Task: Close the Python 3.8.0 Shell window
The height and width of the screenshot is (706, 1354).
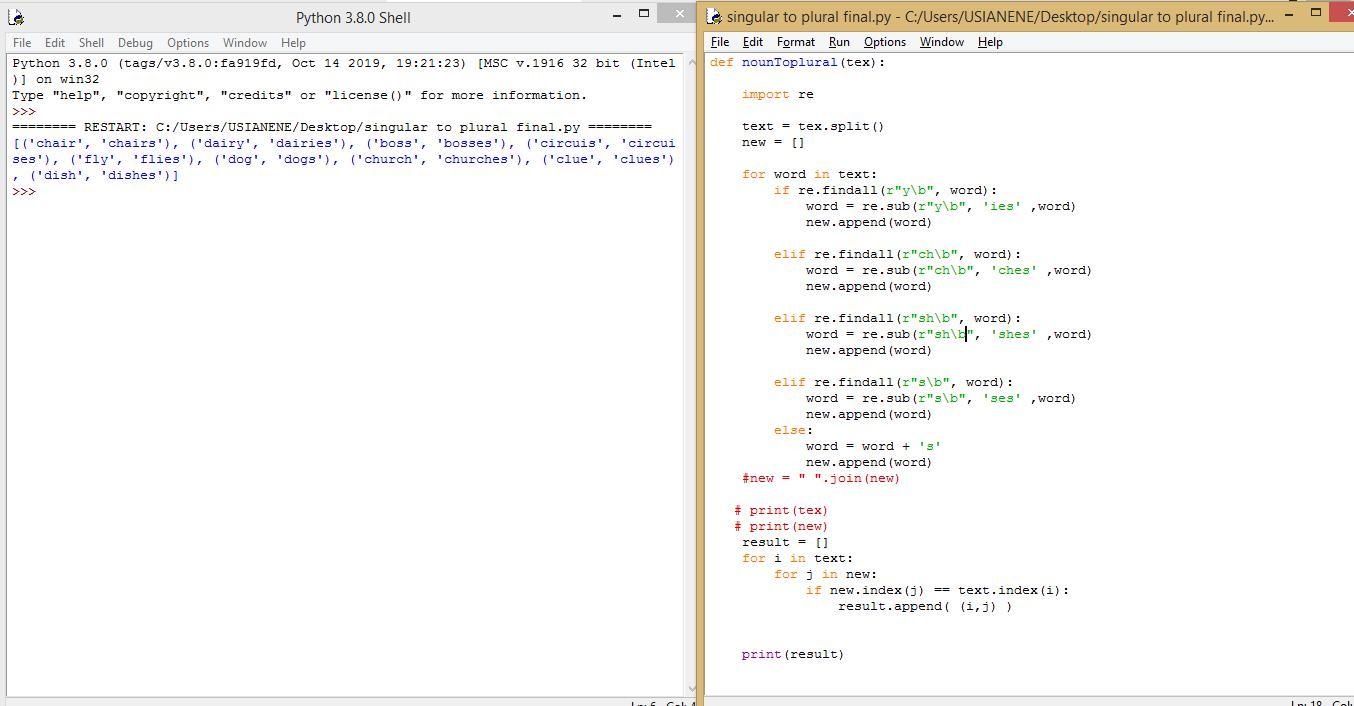Action: click(681, 14)
